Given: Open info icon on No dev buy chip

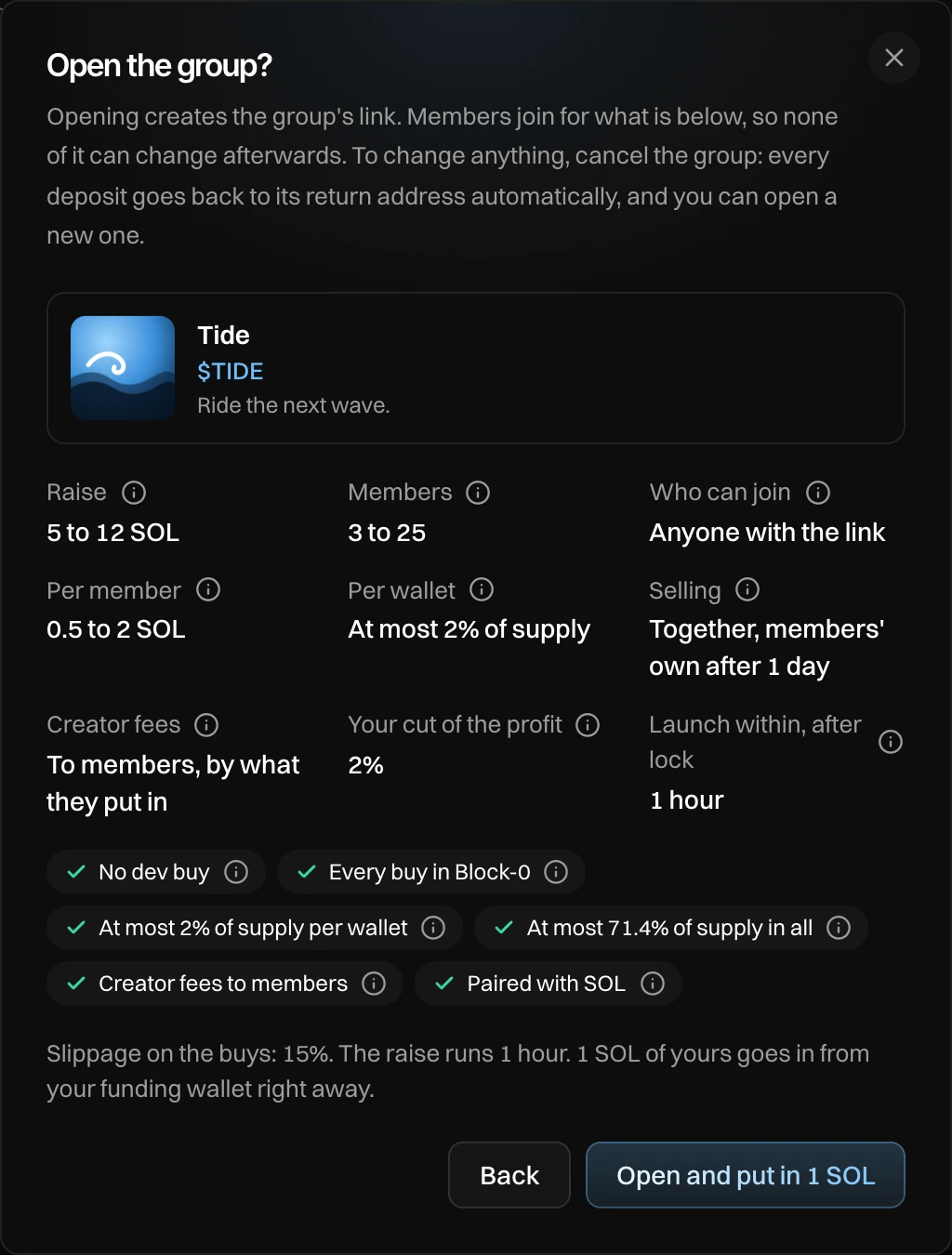Looking at the screenshot, I should pyautogui.click(x=236, y=872).
